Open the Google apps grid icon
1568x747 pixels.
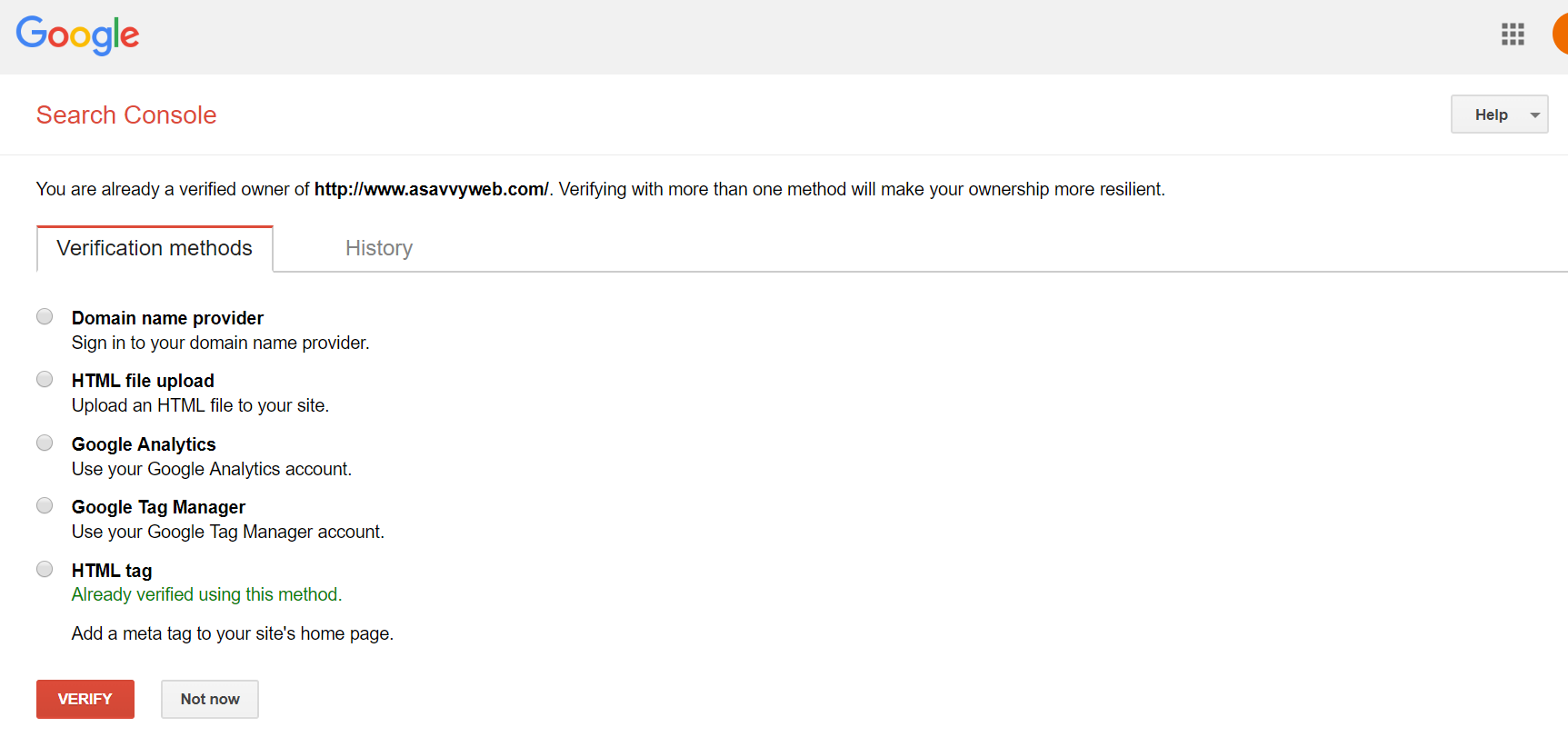1513,35
